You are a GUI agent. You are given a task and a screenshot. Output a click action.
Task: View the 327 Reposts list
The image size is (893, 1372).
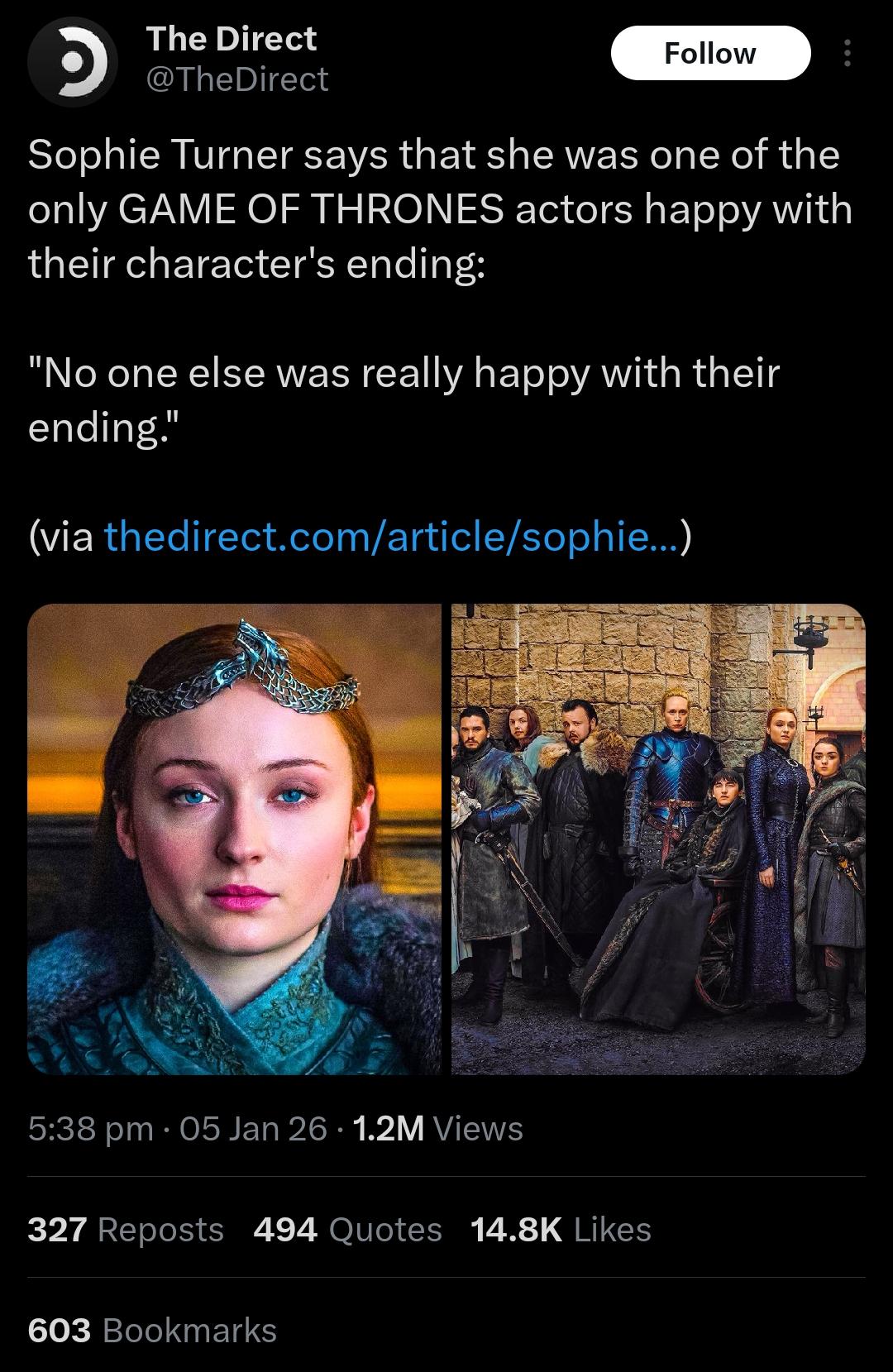tap(126, 1230)
